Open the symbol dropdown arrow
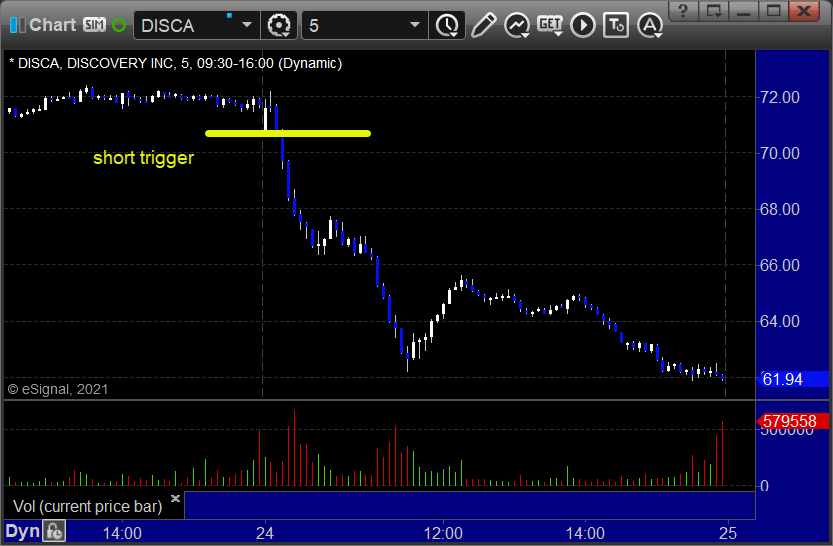833x546 pixels. tap(246, 25)
